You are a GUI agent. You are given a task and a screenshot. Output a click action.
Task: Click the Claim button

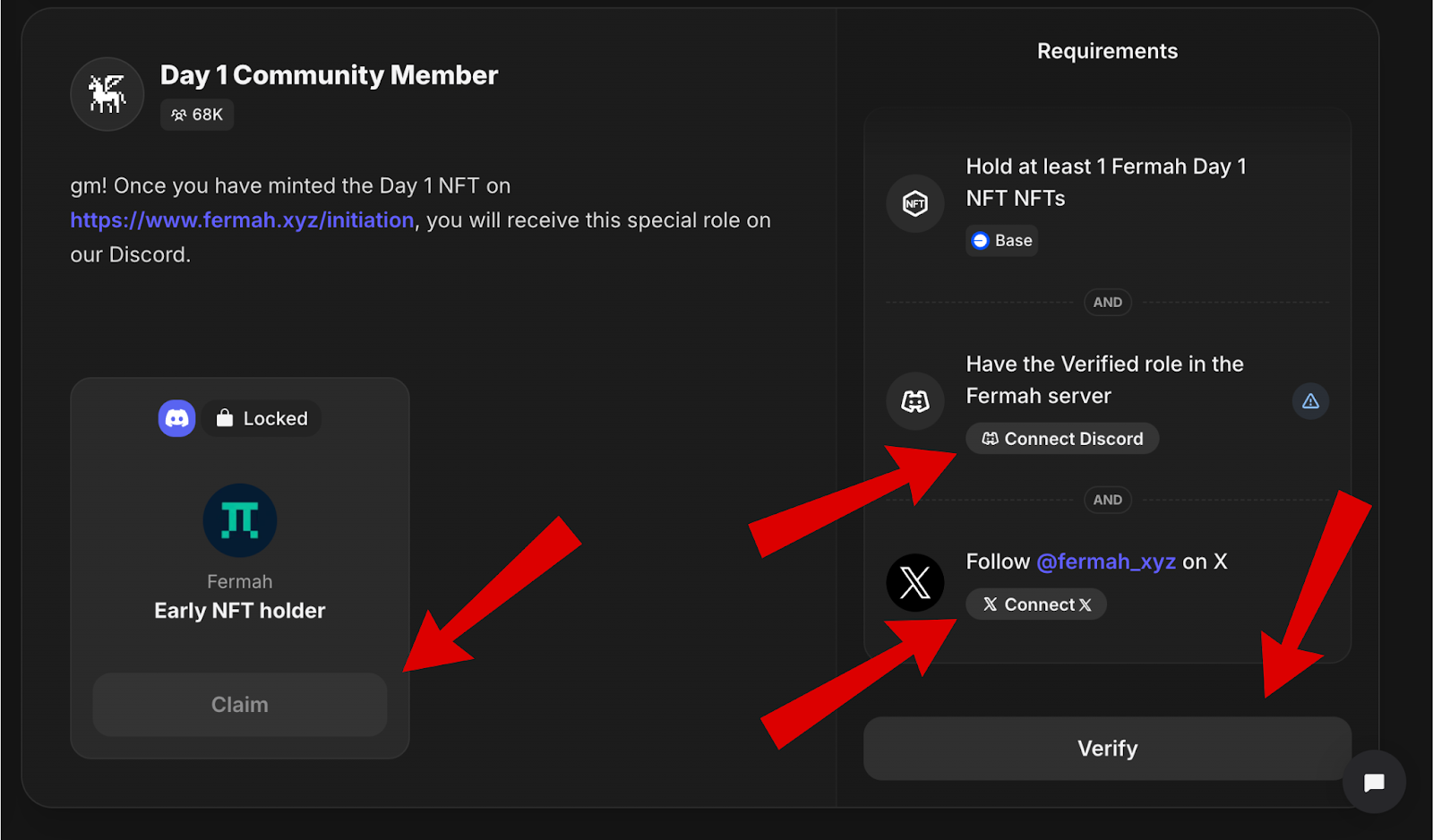click(x=240, y=705)
